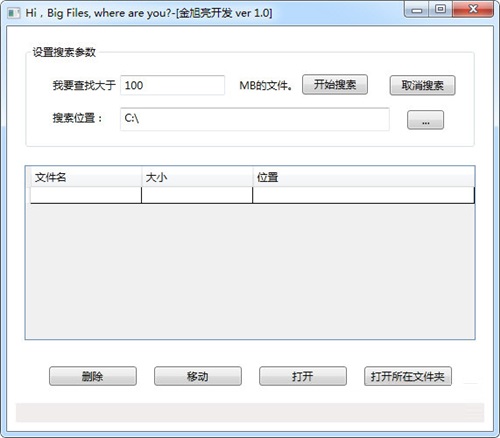The width and height of the screenshot is (500, 438).
Task: Close the Big Files window
Action: 473,9
